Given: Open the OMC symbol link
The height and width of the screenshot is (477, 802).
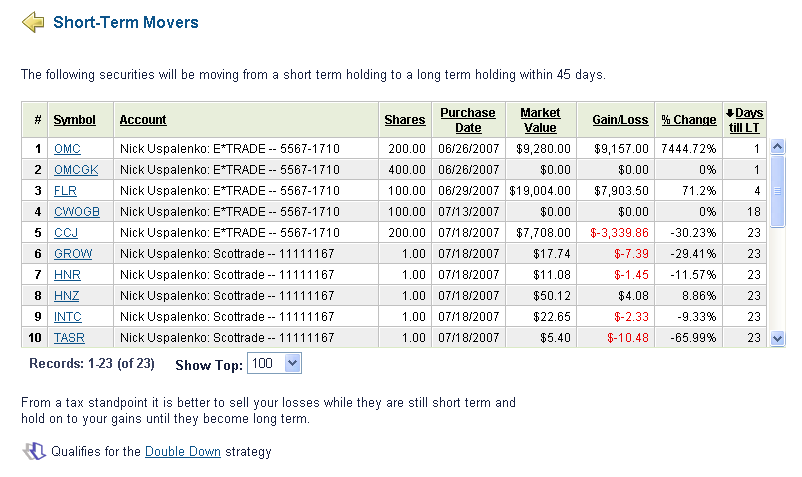Looking at the screenshot, I should (68, 149).
